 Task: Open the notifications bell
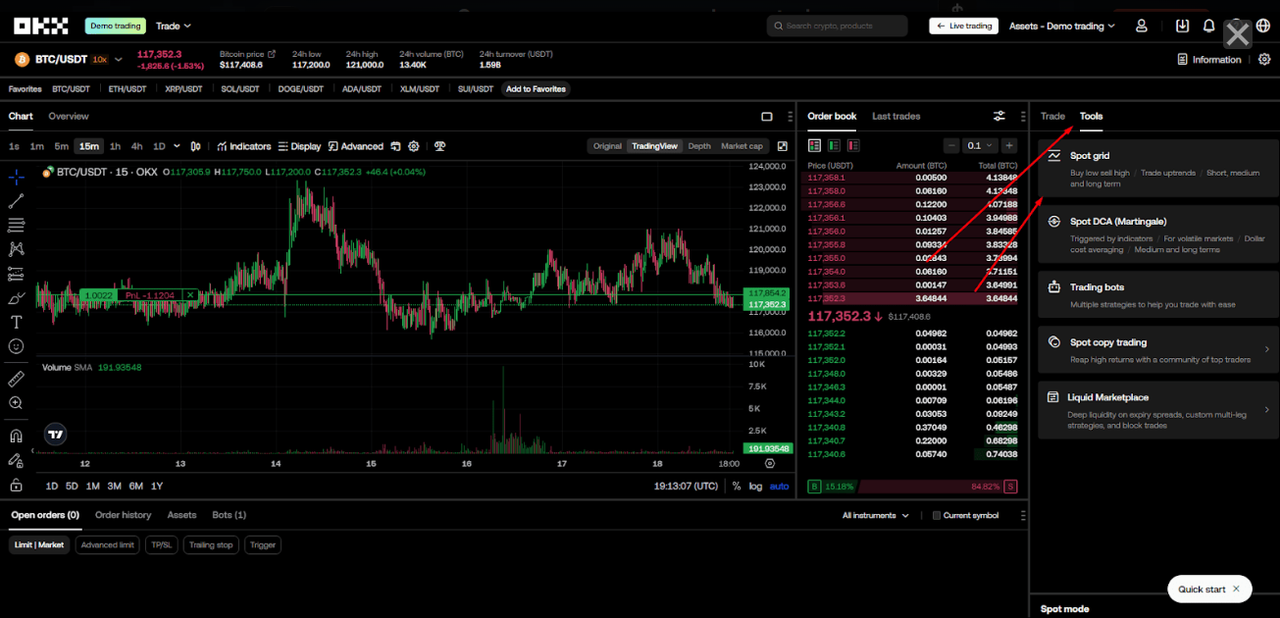click(x=1209, y=26)
